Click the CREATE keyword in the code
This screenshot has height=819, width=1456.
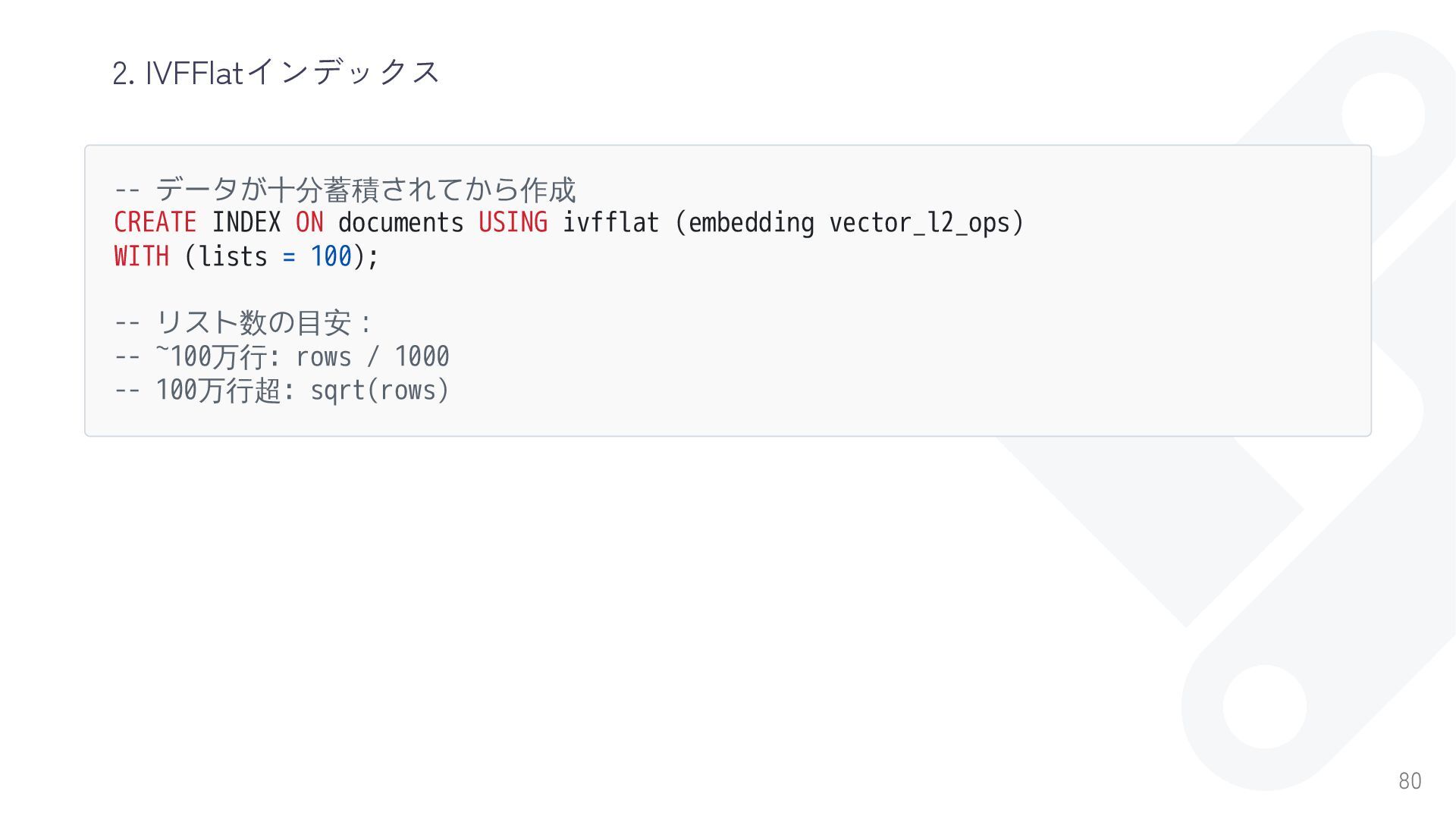coord(155,223)
